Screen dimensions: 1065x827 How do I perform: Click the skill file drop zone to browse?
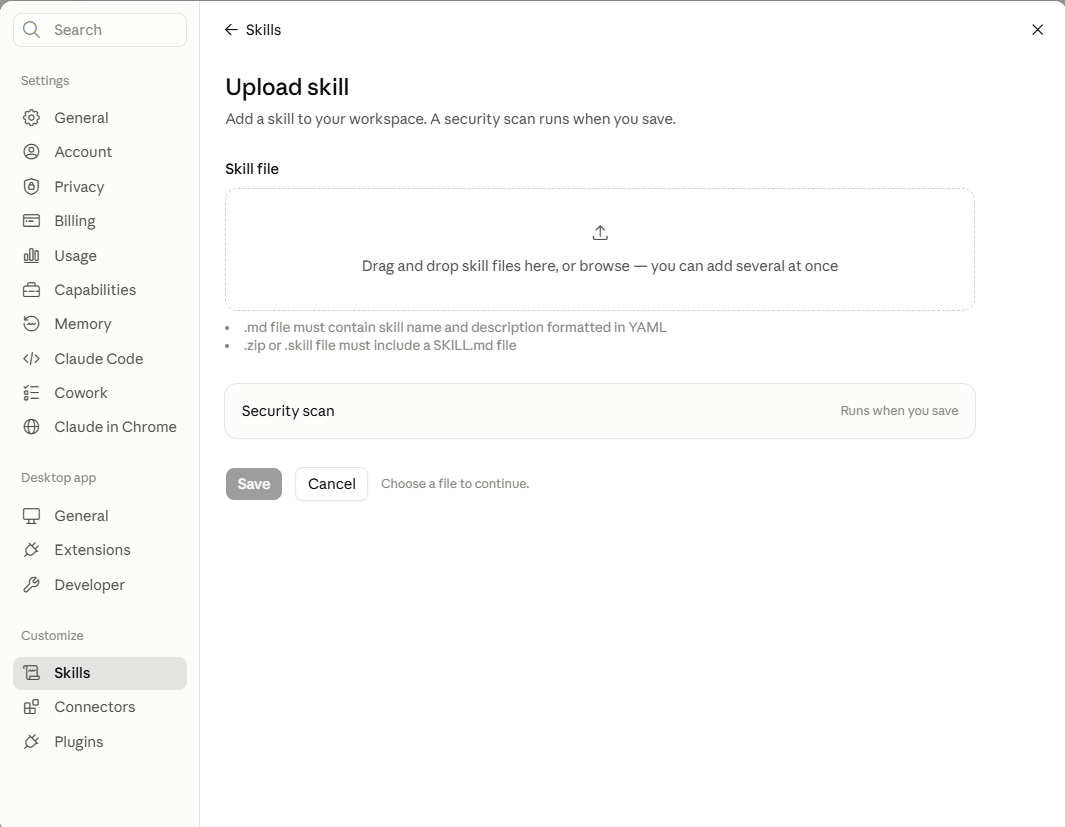click(x=600, y=250)
